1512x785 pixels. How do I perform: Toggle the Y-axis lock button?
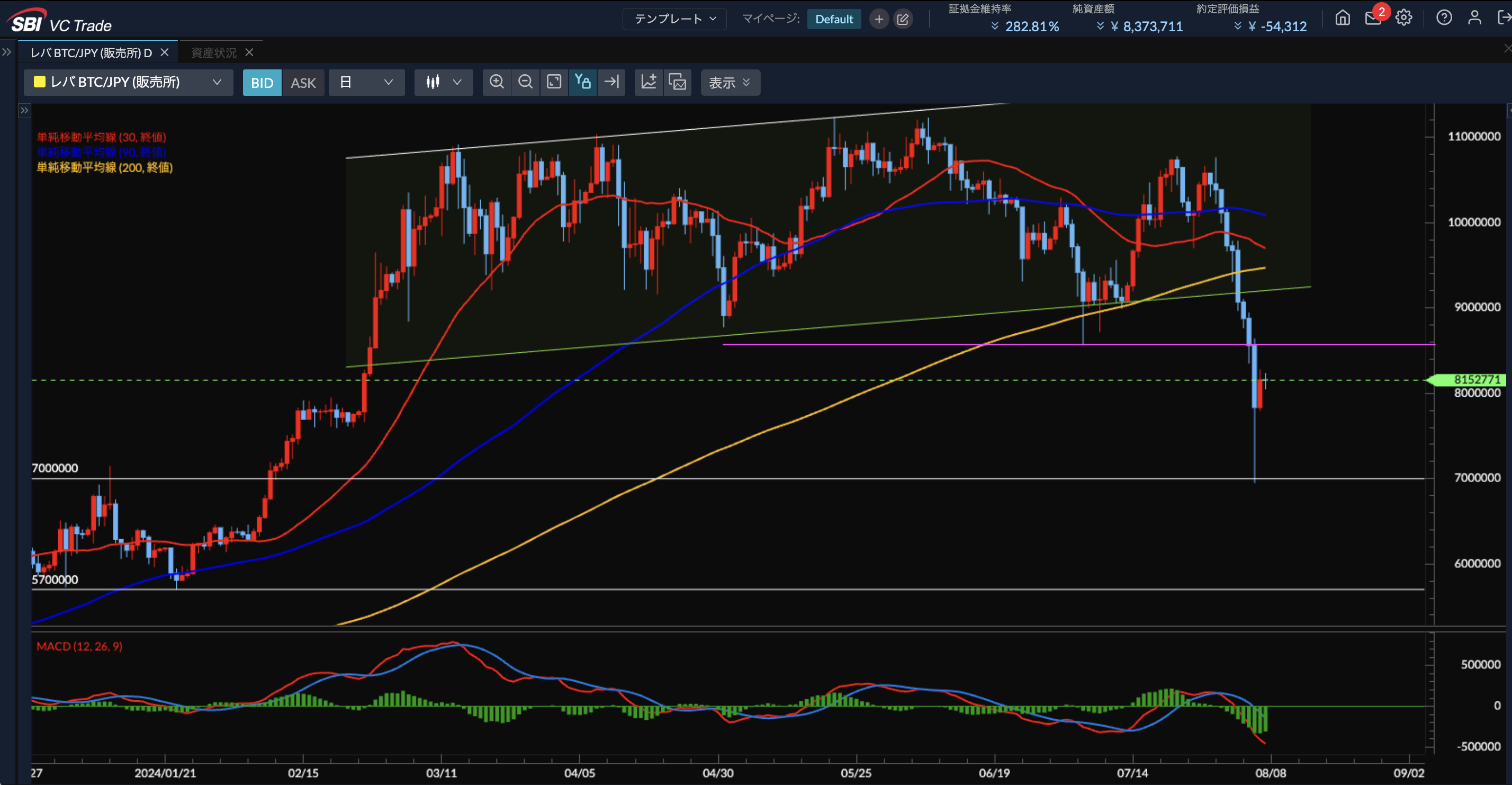[583, 82]
